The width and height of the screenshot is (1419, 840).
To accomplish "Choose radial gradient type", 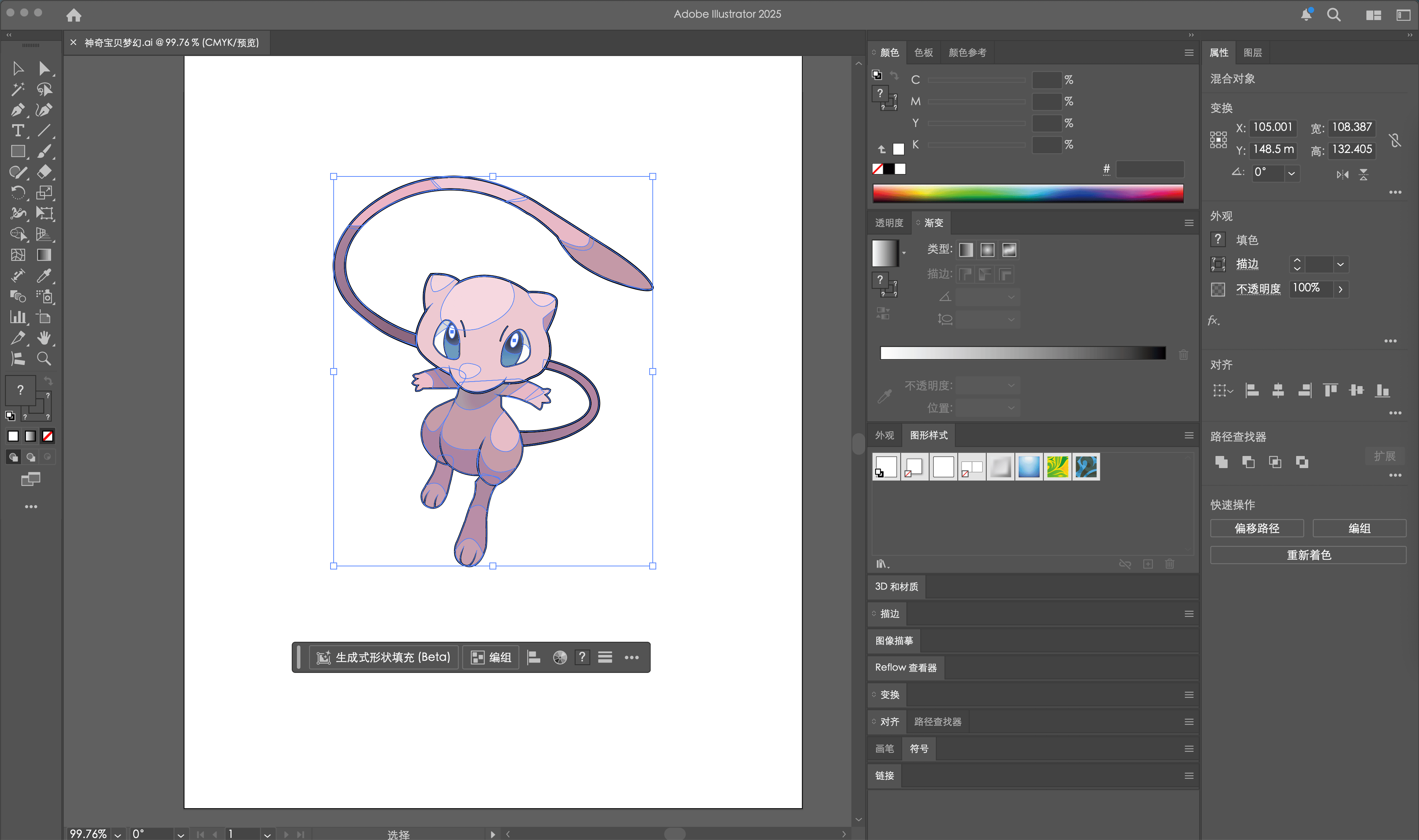I will click(x=987, y=250).
